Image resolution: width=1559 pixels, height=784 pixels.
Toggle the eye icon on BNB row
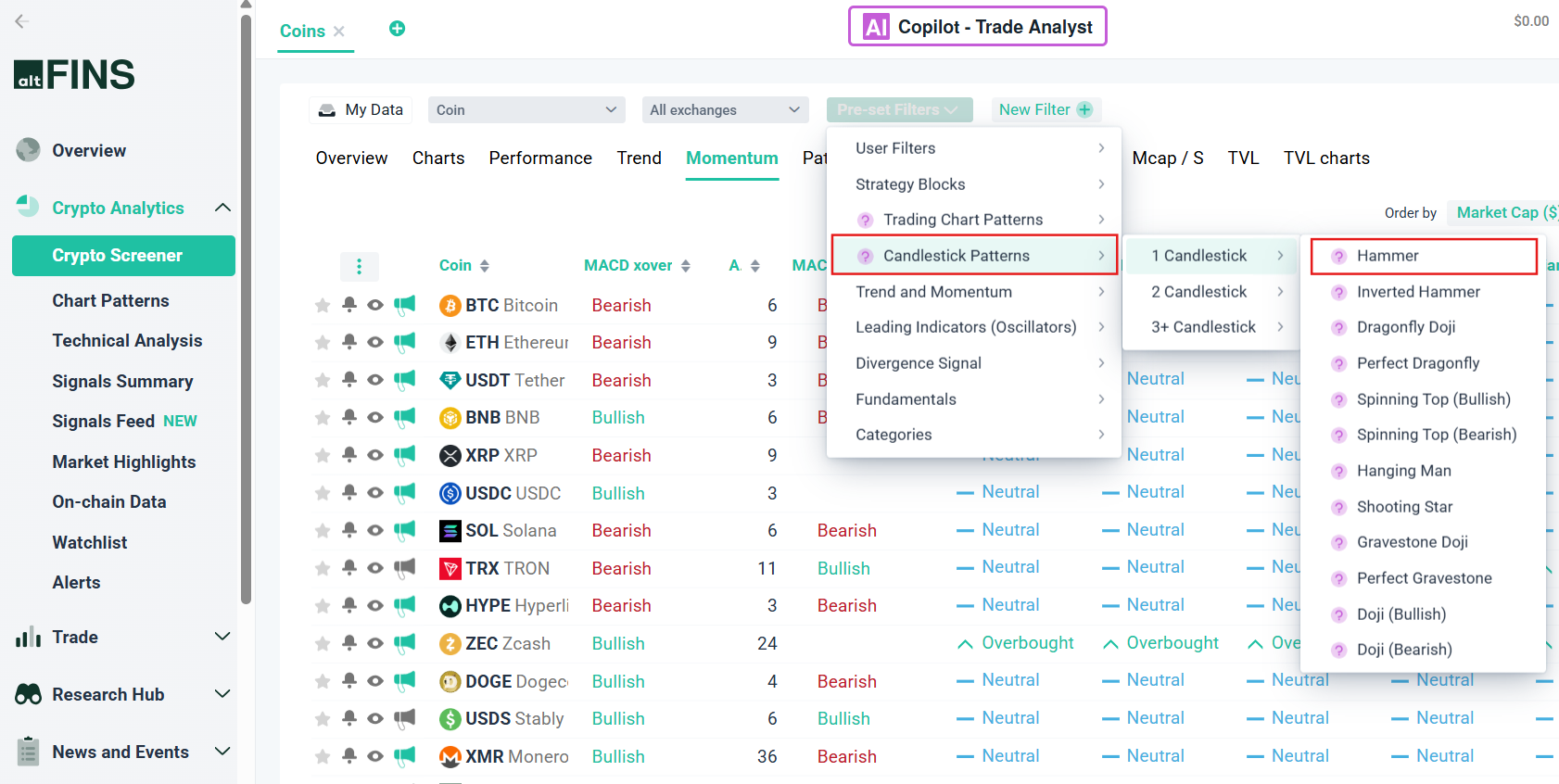point(375,418)
